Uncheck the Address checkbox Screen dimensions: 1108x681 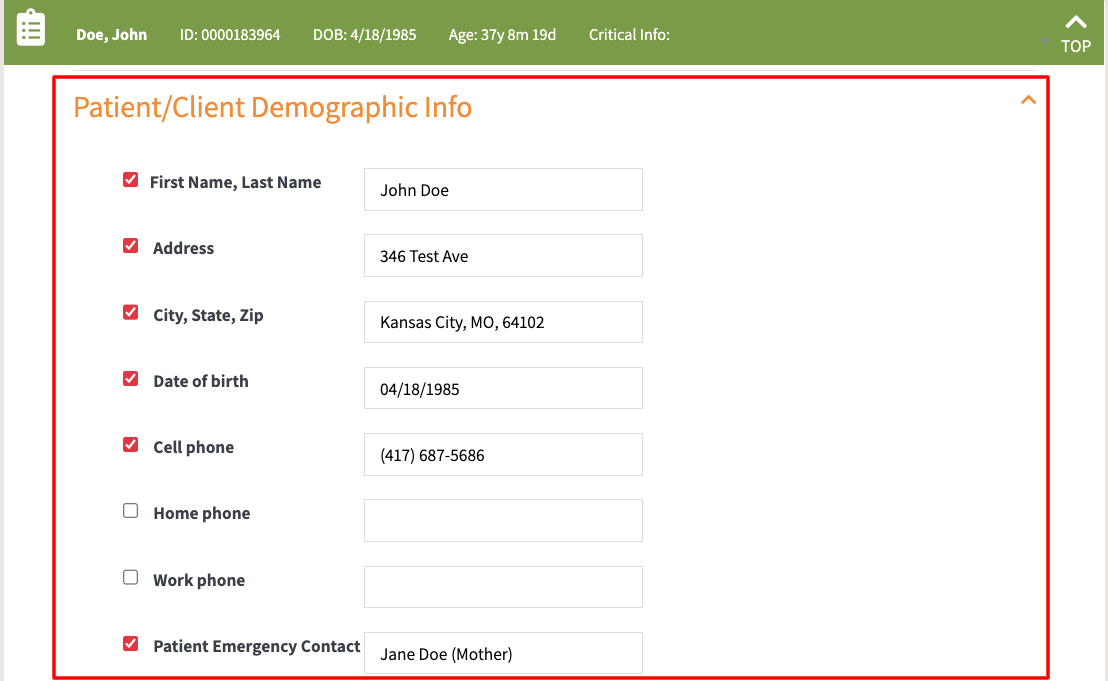pyautogui.click(x=130, y=246)
